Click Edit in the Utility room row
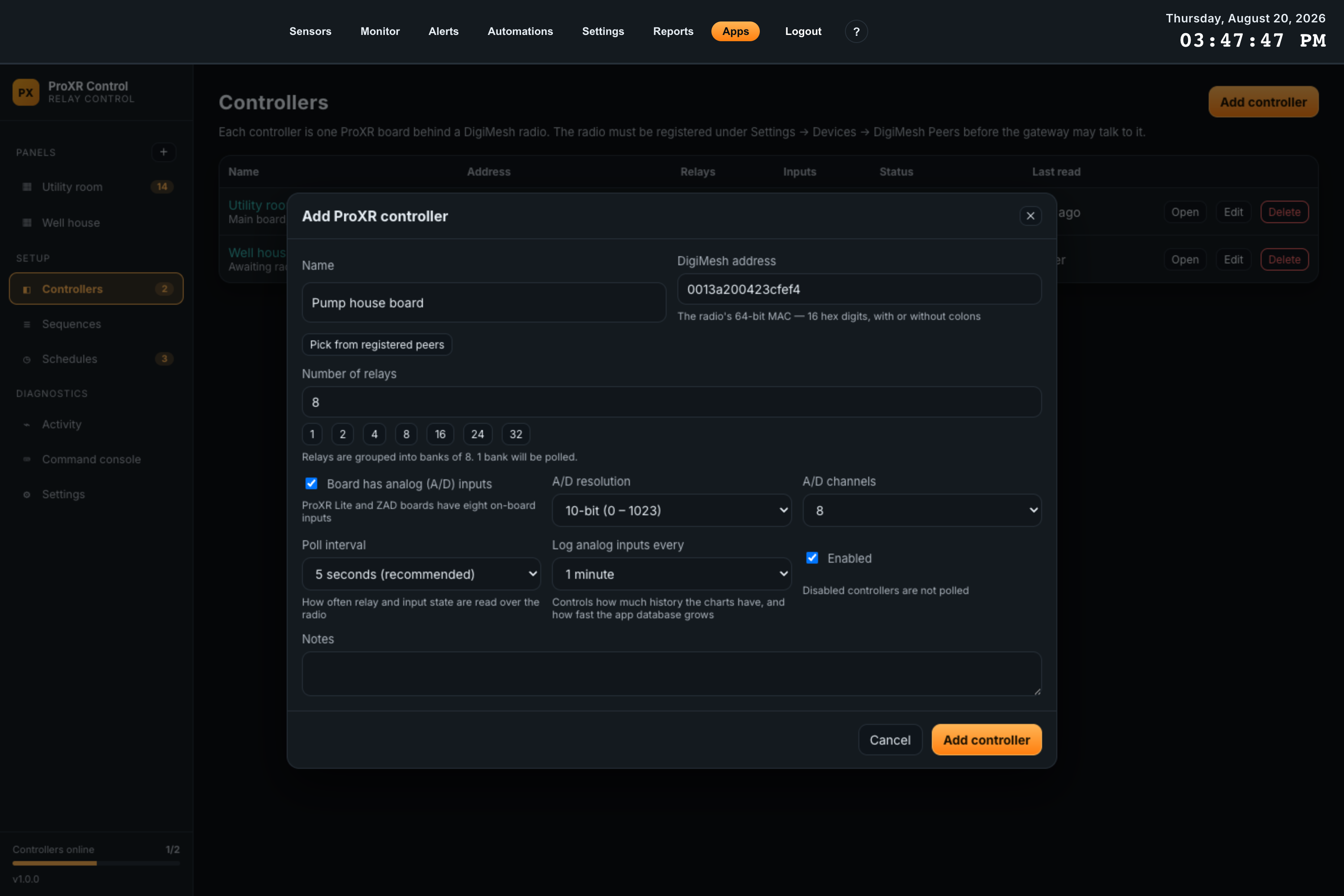The width and height of the screenshot is (1344, 896). click(x=1233, y=212)
